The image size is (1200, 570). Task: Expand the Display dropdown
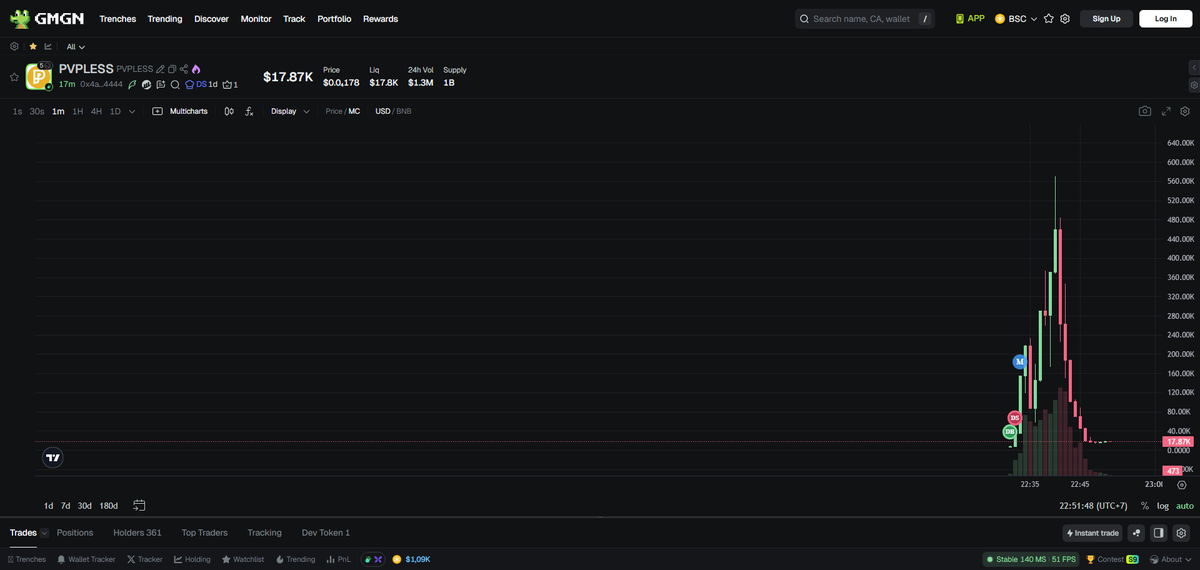(290, 111)
